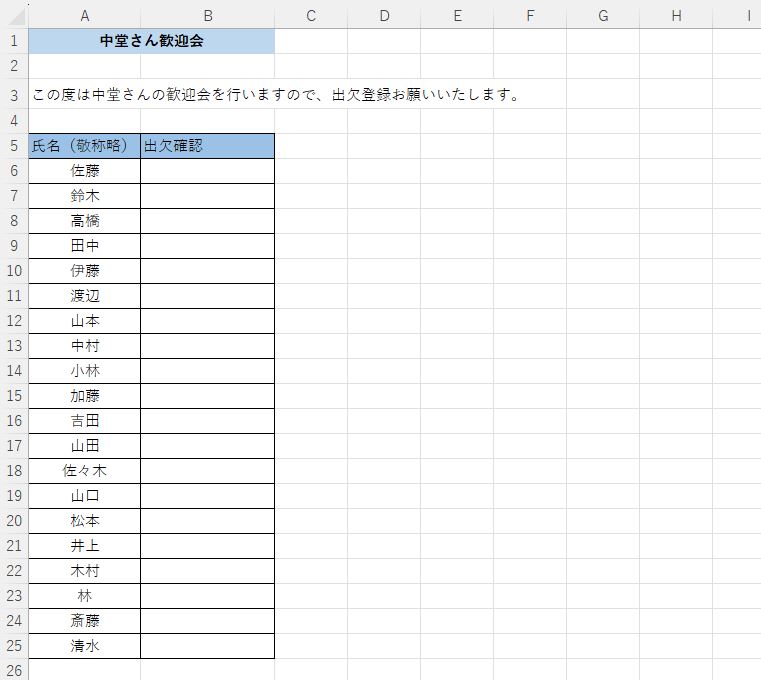Click the empty attendance cell beside 山本
The height and width of the screenshot is (680, 761).
point(207,321)
